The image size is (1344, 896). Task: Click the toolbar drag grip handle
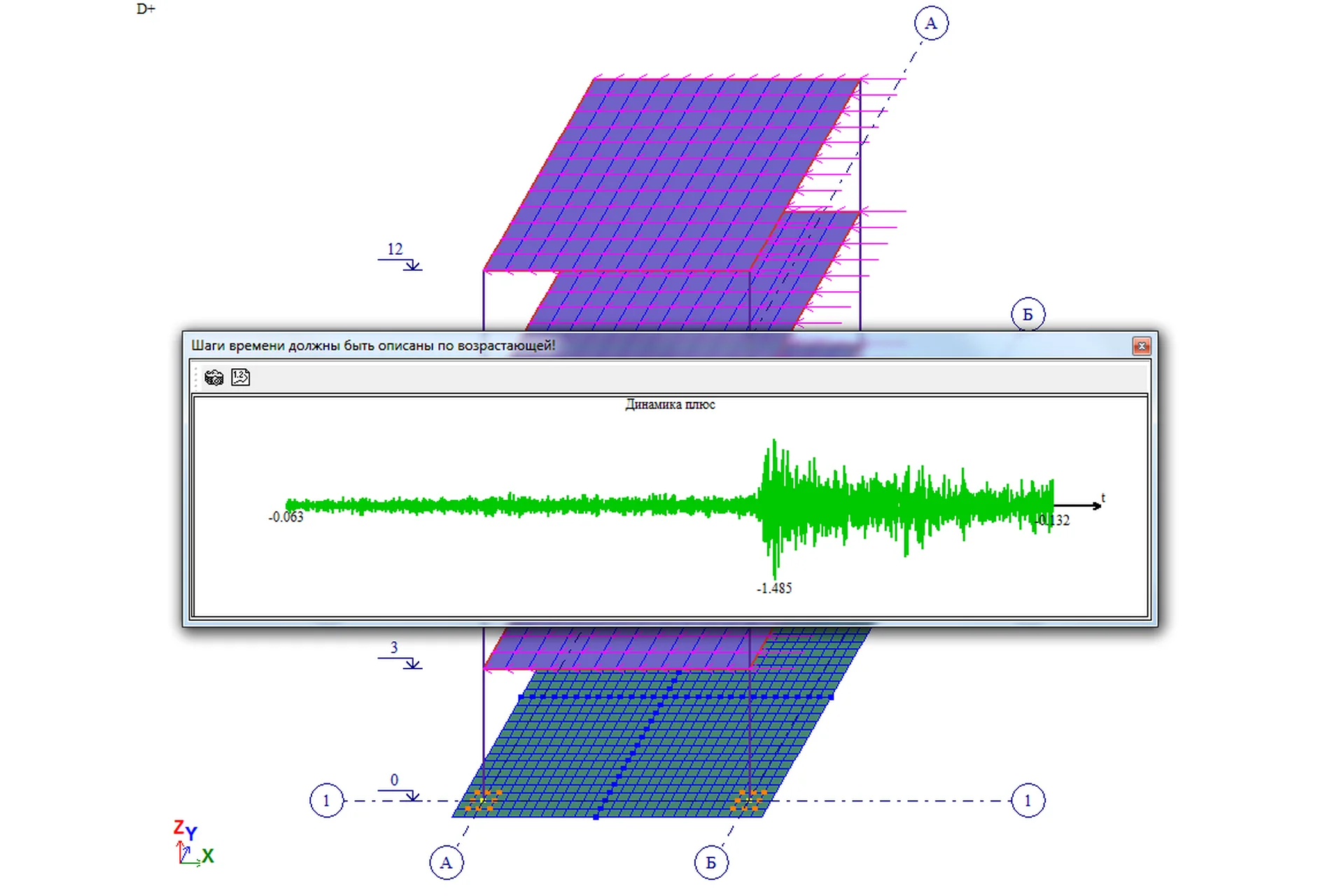[197, 378]
